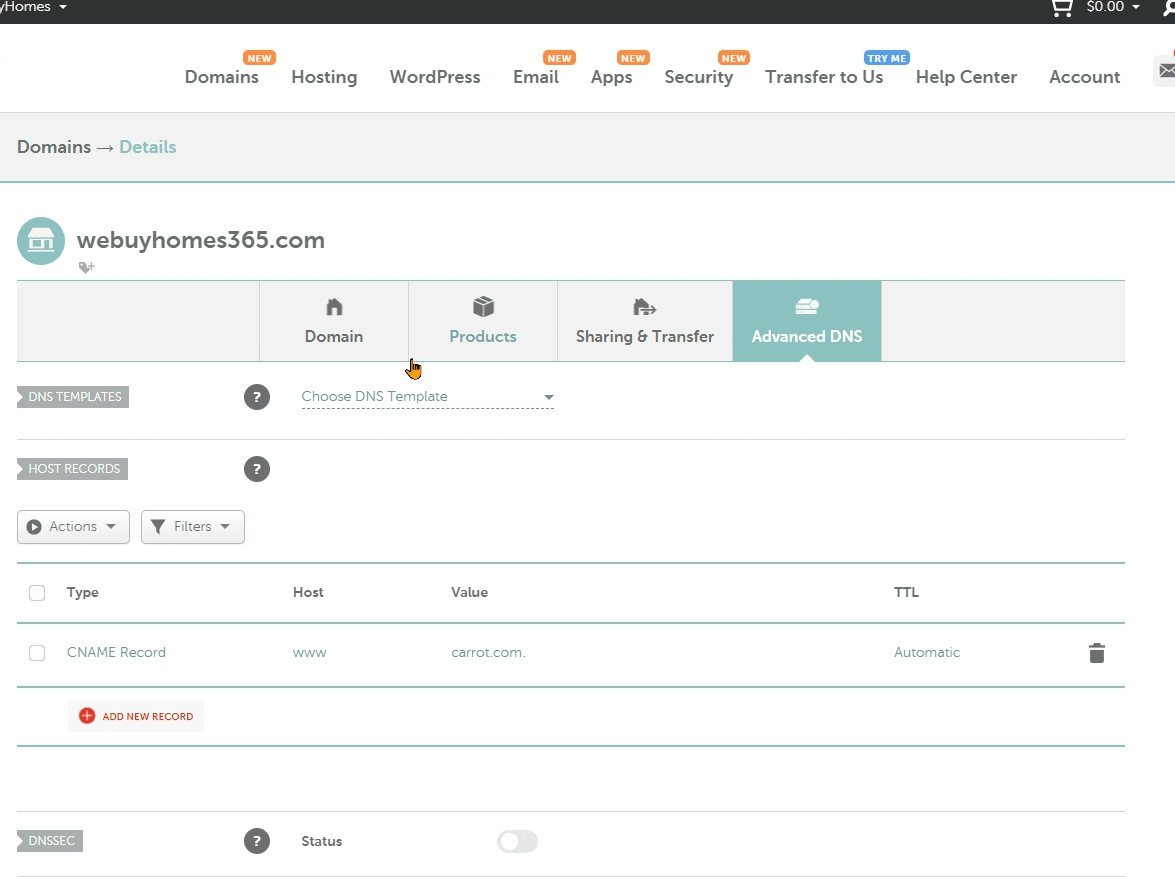Image resolution: width=1175 pixels, height=877 pixels.
Task: Click Add New Record button
Action: click(x=136, y=716)
